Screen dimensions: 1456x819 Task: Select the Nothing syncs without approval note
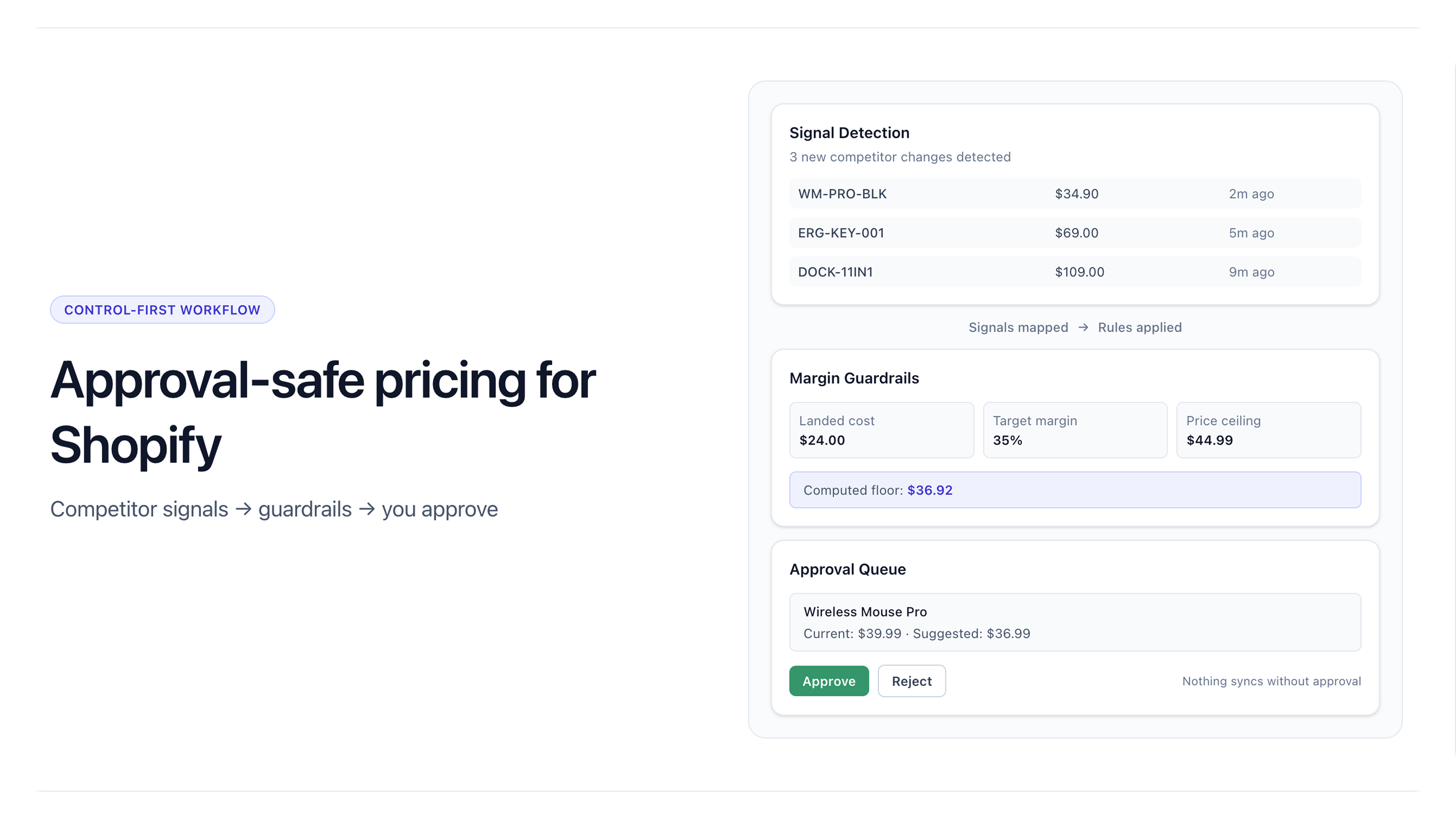click(1271, 681)
